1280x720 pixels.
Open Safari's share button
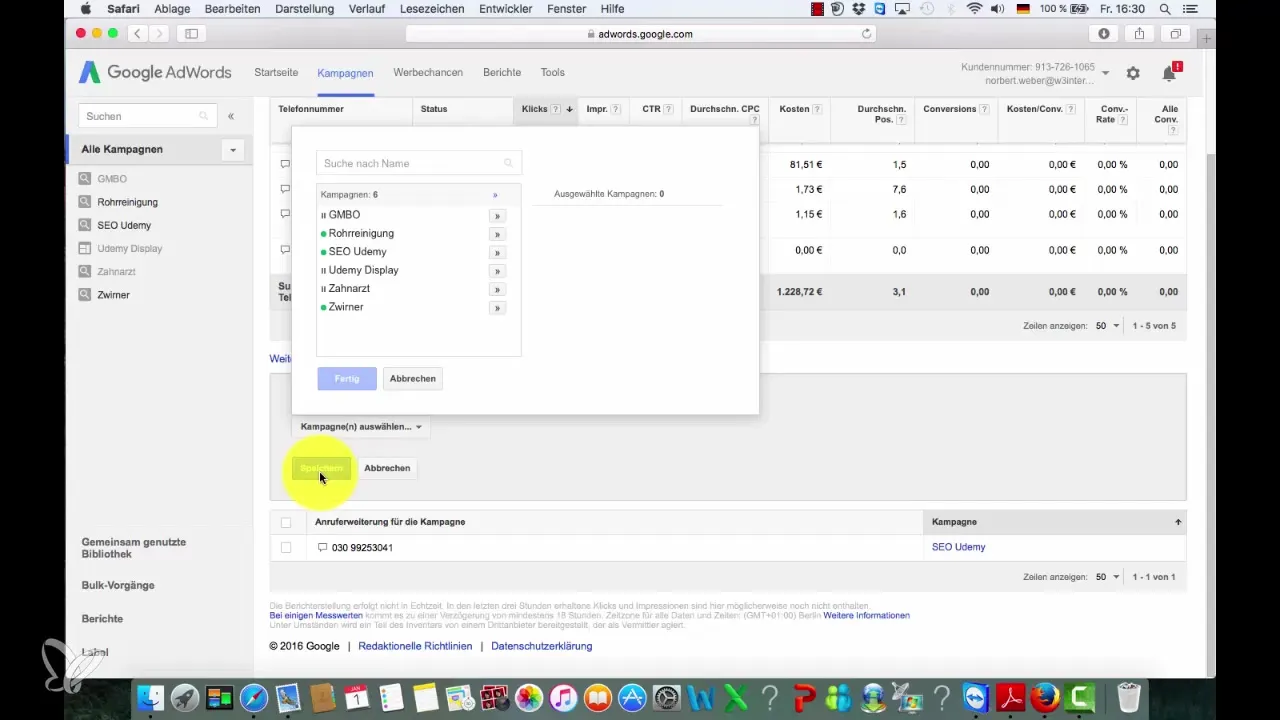(x=1139, y=33)
